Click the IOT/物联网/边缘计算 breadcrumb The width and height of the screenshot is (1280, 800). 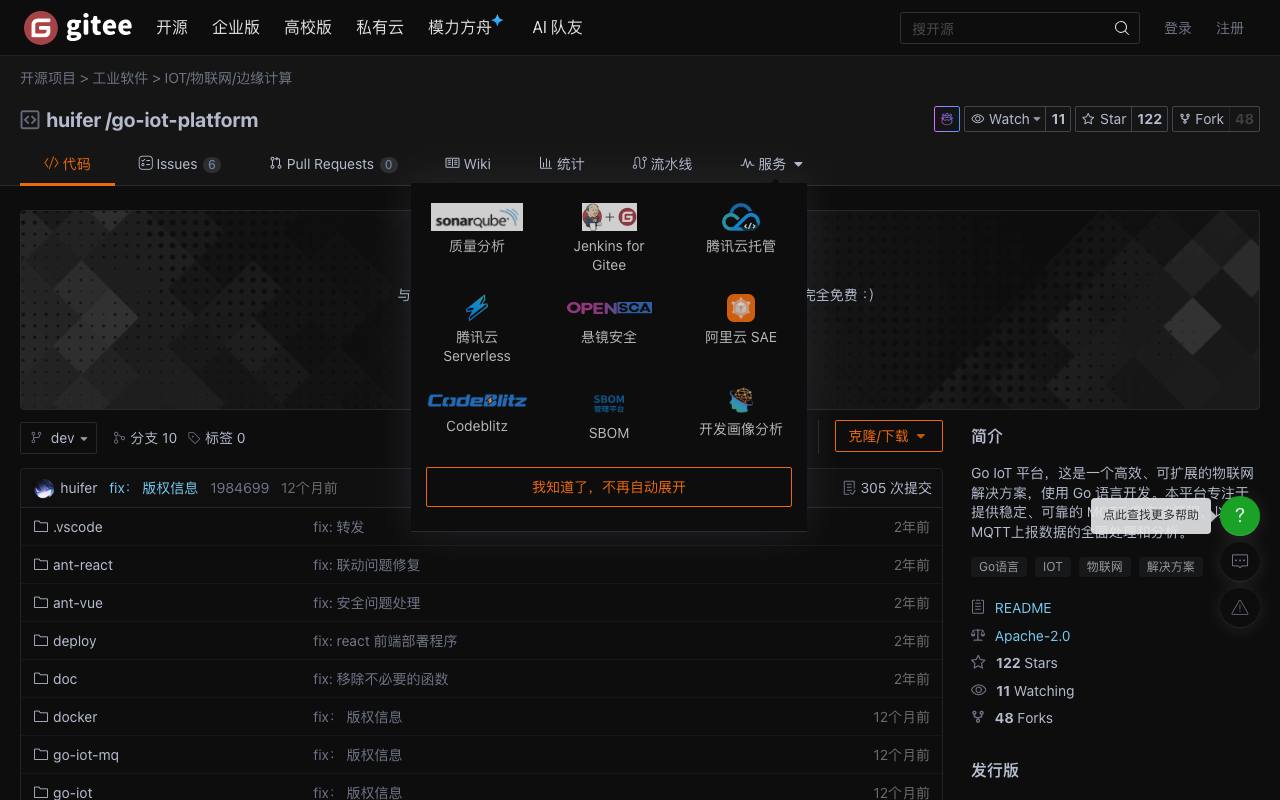coord(228,78)
